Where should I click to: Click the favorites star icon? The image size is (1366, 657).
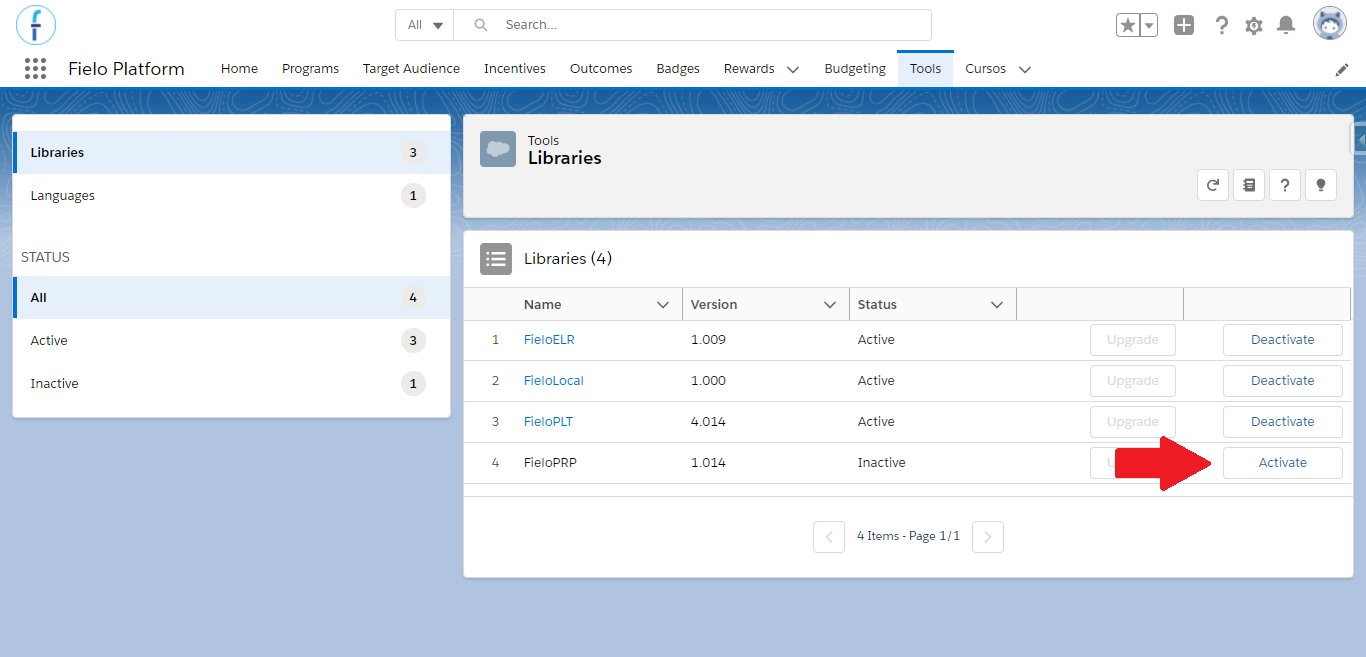pos(1128,25)
